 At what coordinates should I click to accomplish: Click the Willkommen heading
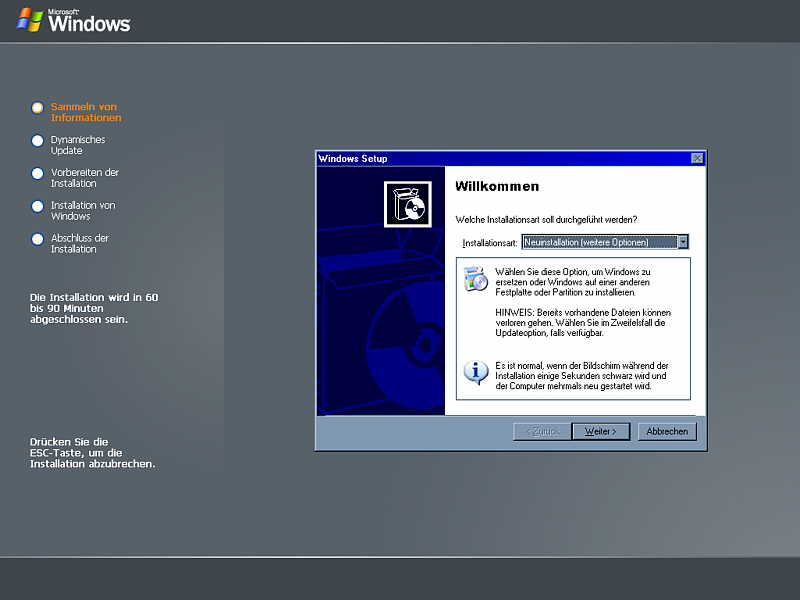pos(497,186)
